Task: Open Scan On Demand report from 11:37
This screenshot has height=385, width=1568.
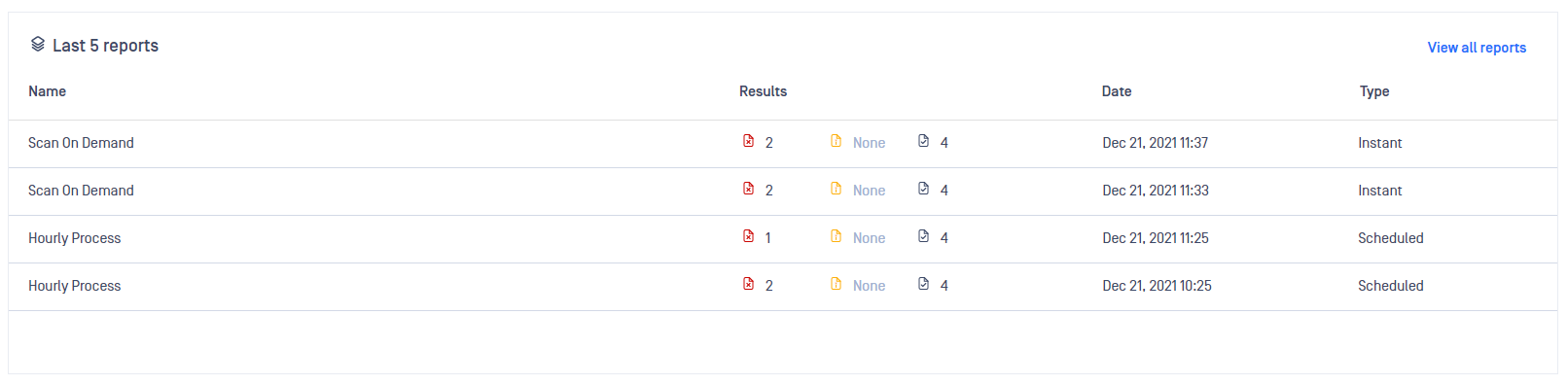Action: (81, 143)
